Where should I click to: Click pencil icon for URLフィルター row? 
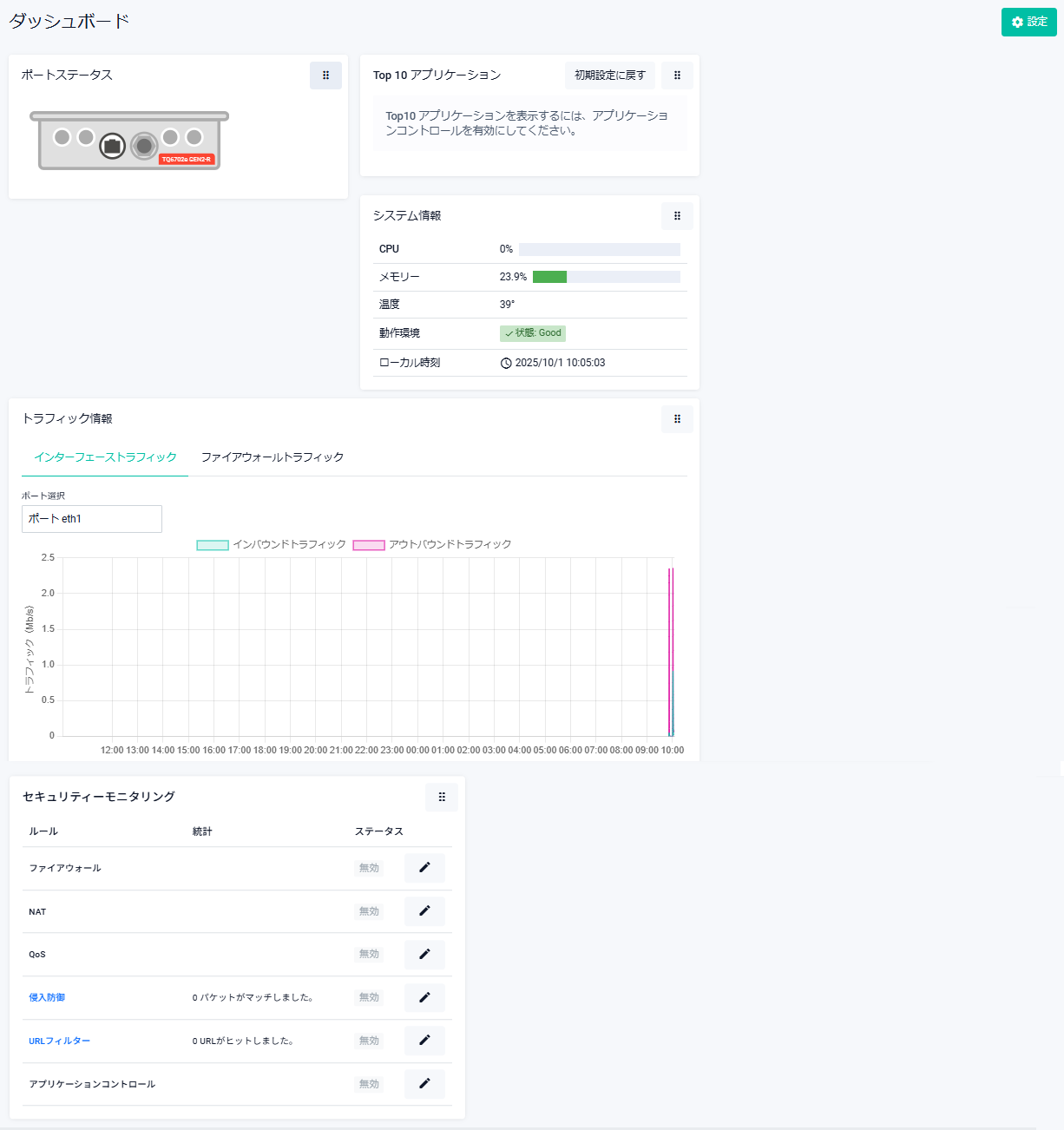coord(424,1041)
